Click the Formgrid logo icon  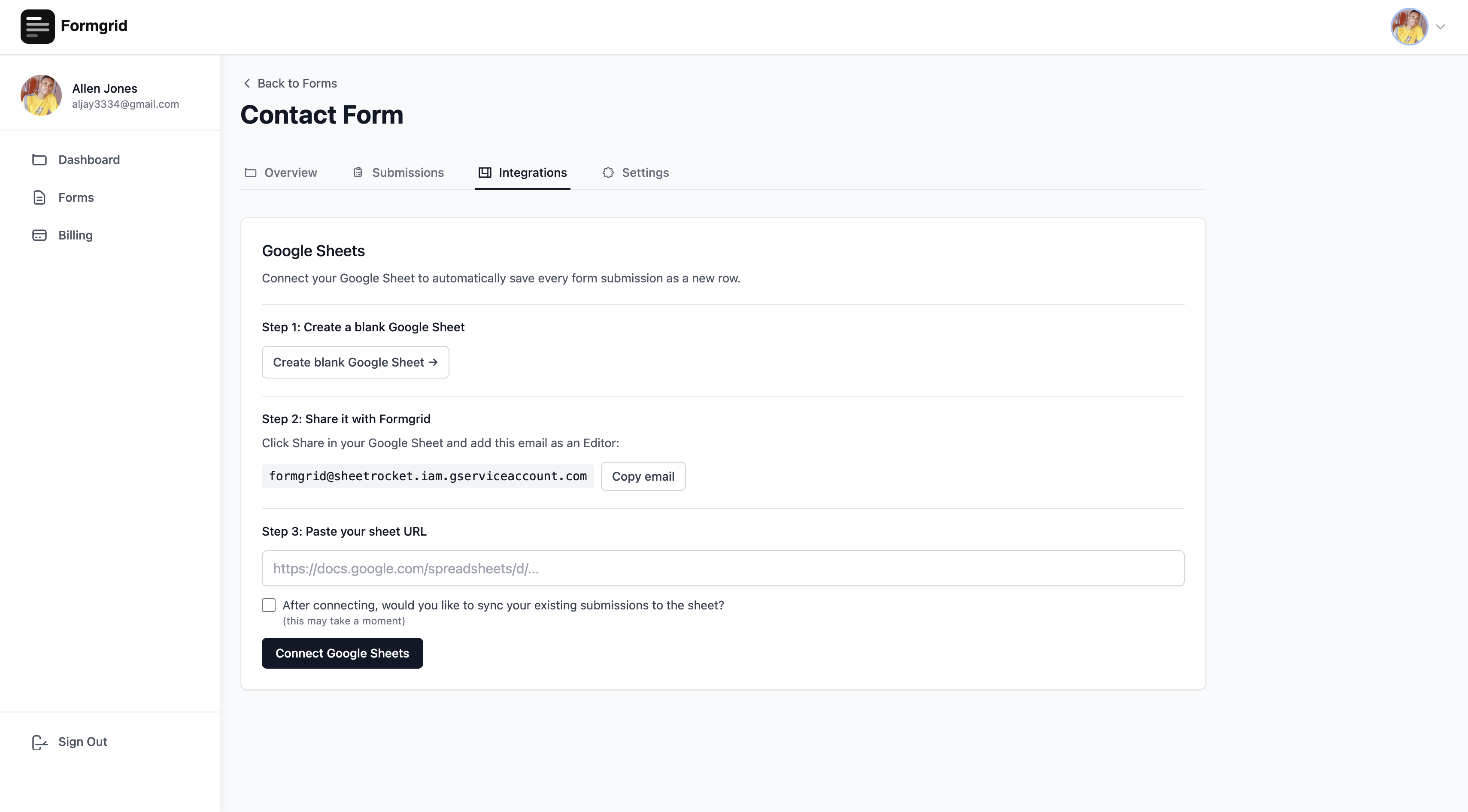pos(38,26)
